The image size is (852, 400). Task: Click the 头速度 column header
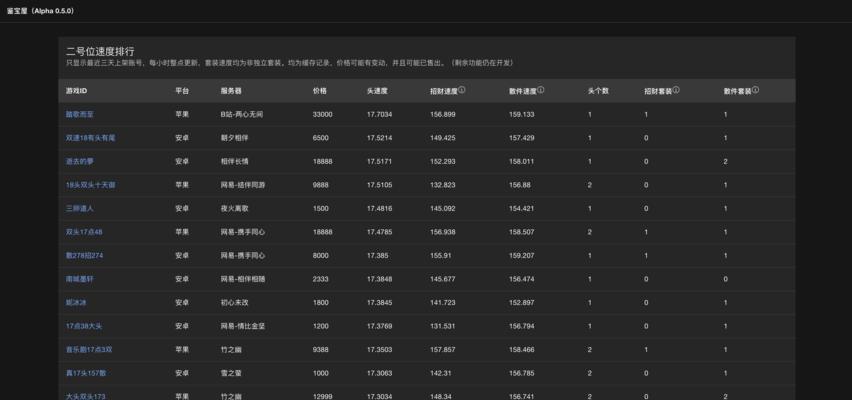coord(377,91)
